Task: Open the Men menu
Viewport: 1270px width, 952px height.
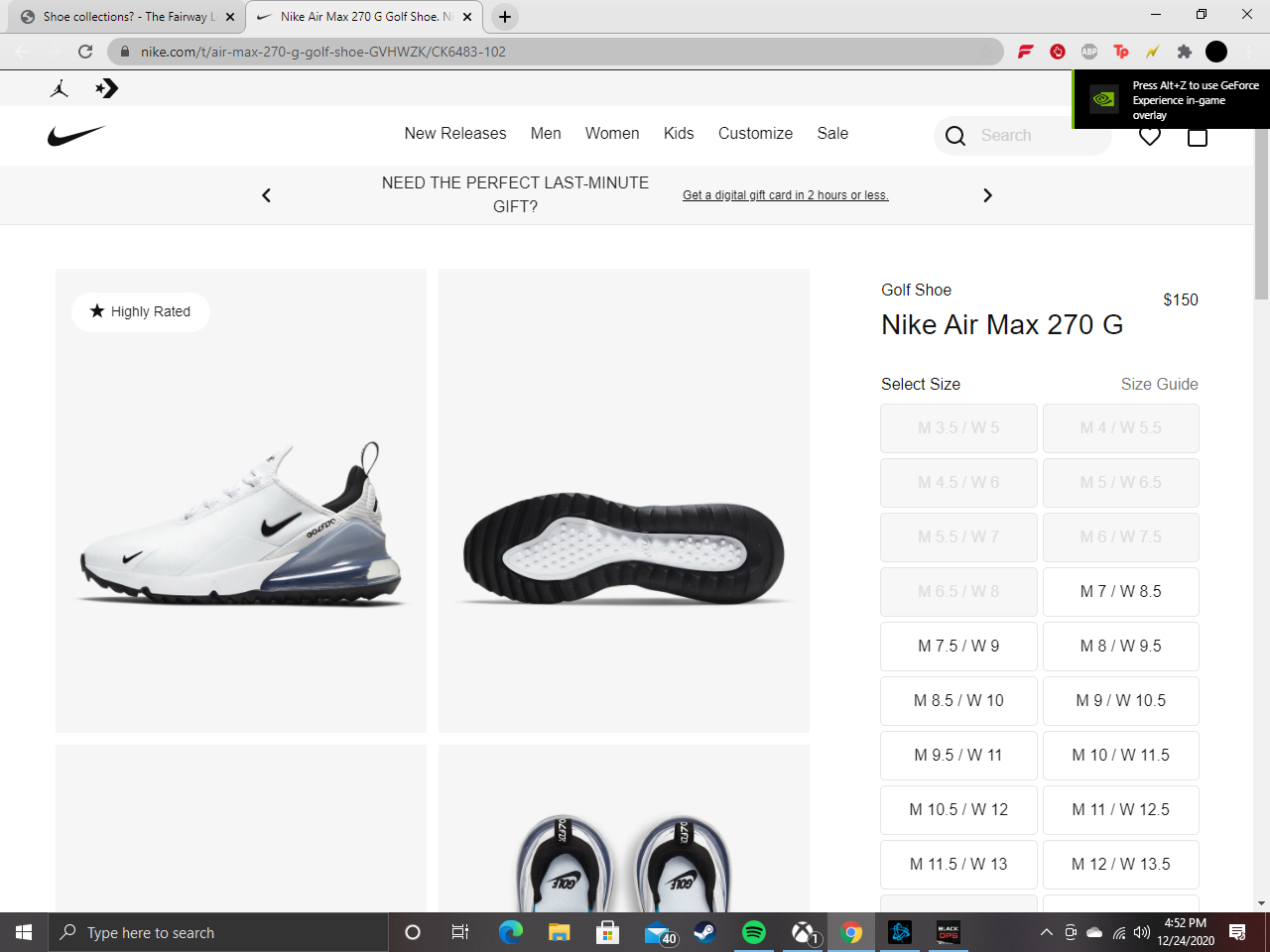Action: [x=546, y=134]
